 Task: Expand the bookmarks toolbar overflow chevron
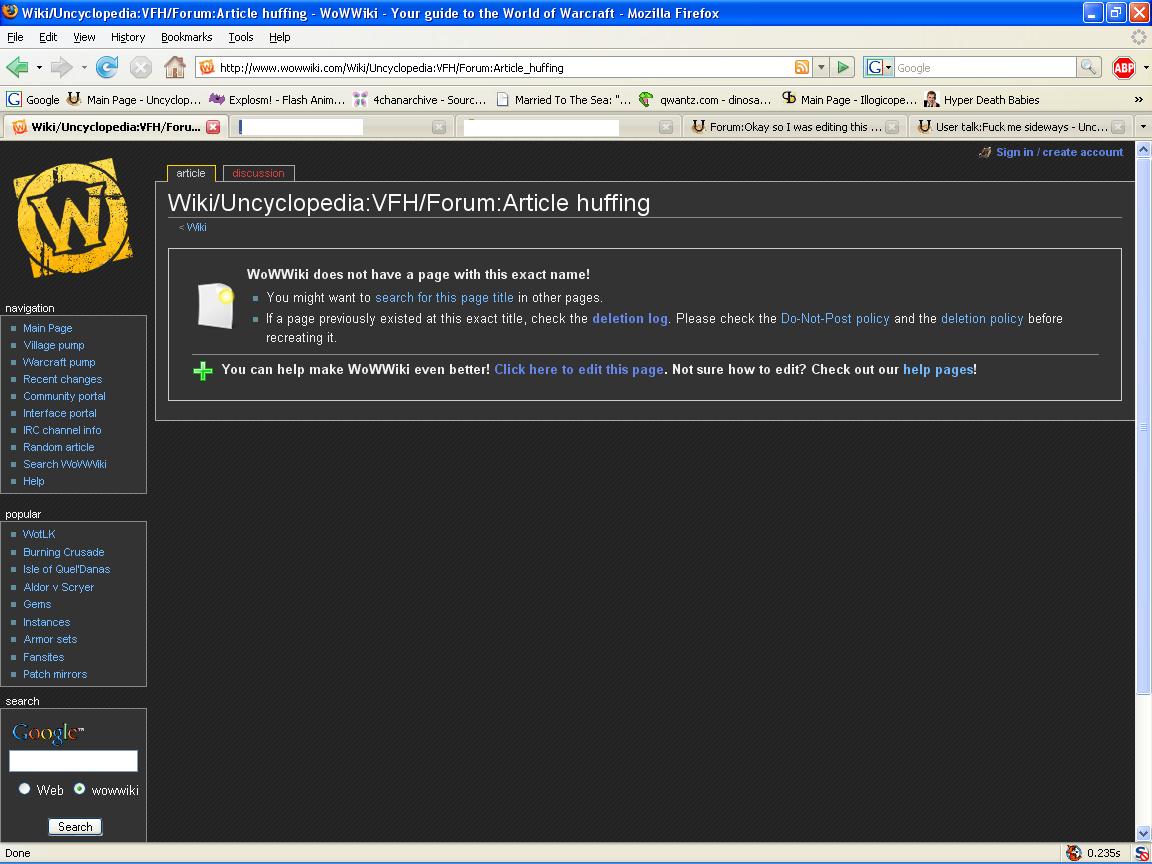1138,99
